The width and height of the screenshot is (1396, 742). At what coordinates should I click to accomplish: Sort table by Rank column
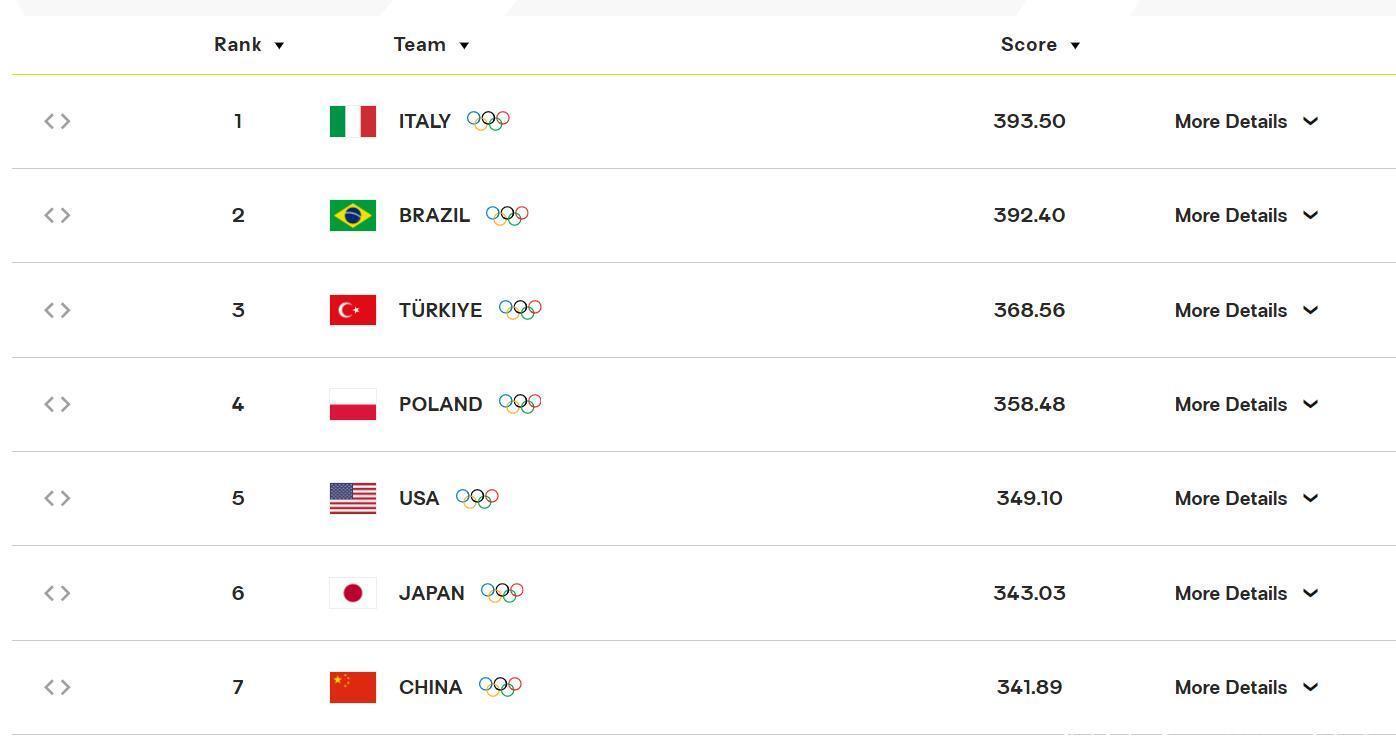click(249, 45)
